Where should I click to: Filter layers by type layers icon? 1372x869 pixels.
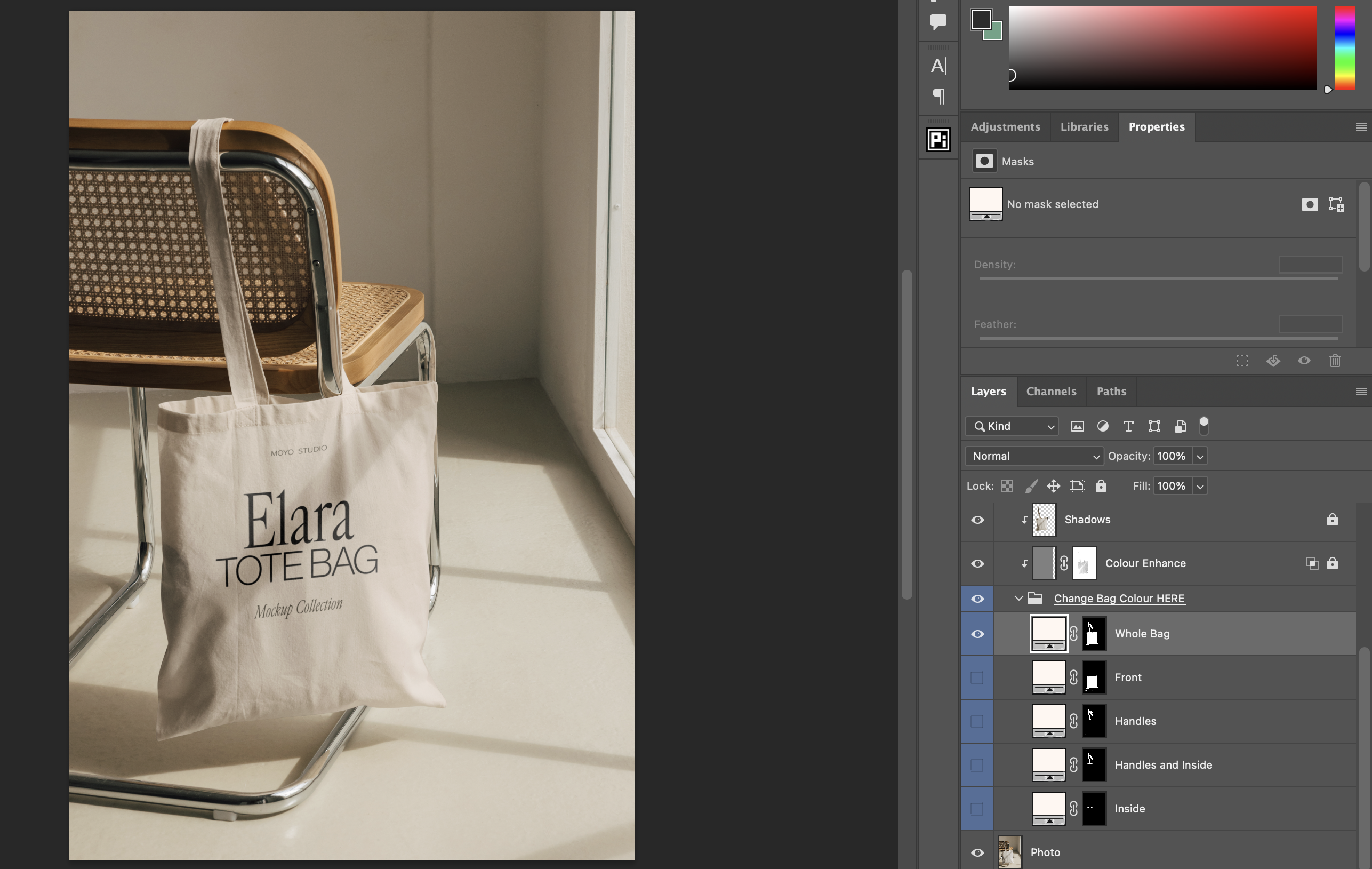1128,426
